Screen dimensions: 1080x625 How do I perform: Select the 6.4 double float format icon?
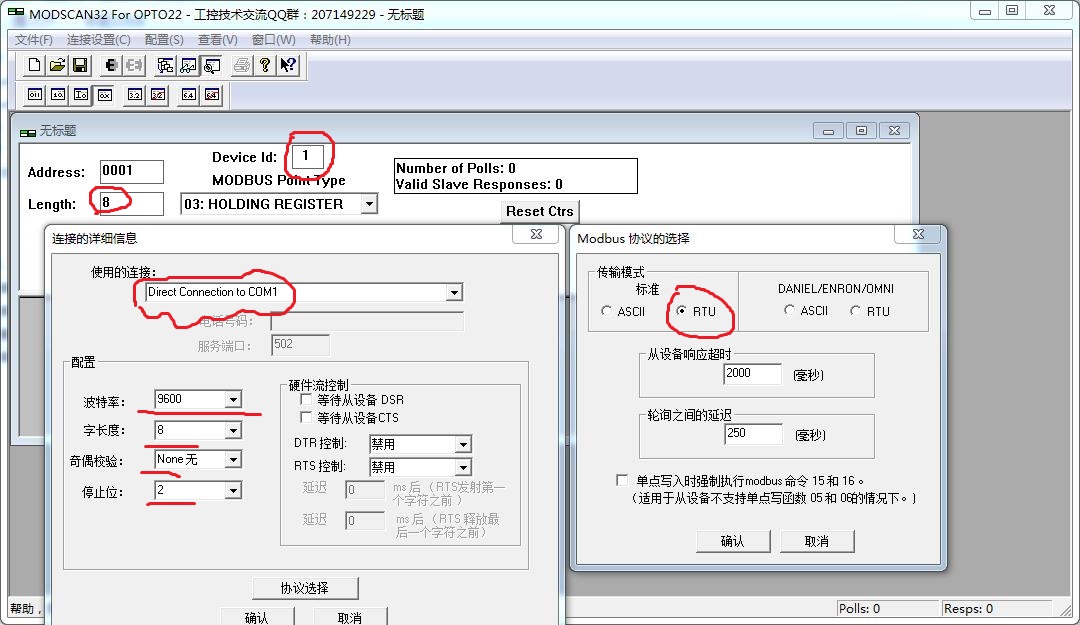tap(188, 95)
